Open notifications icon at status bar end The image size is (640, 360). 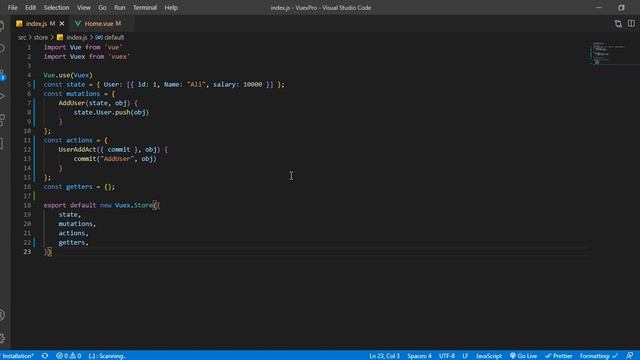[x=630, y=356]
